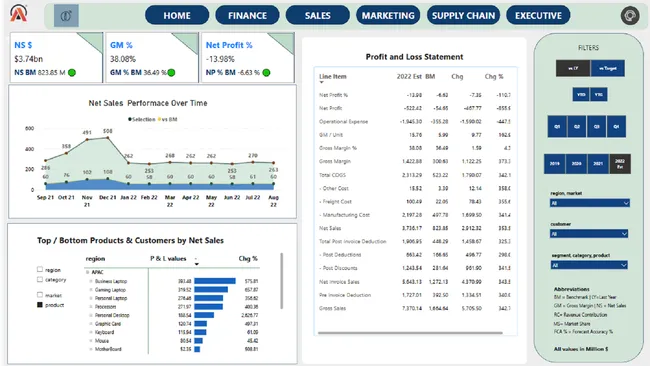
Task: Click green indicator dot next to GM % BM
Action: pyautogui.click(x=171, y=73)
